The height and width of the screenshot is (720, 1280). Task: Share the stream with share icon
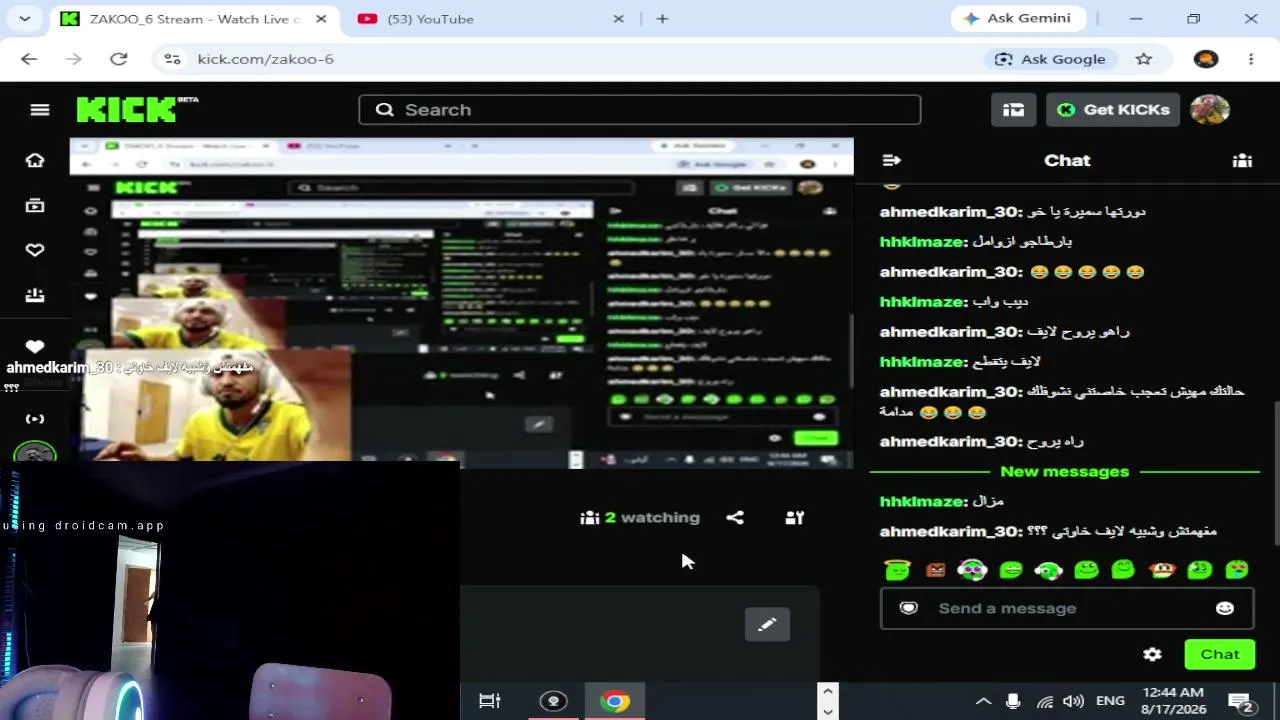click(735, 518)
